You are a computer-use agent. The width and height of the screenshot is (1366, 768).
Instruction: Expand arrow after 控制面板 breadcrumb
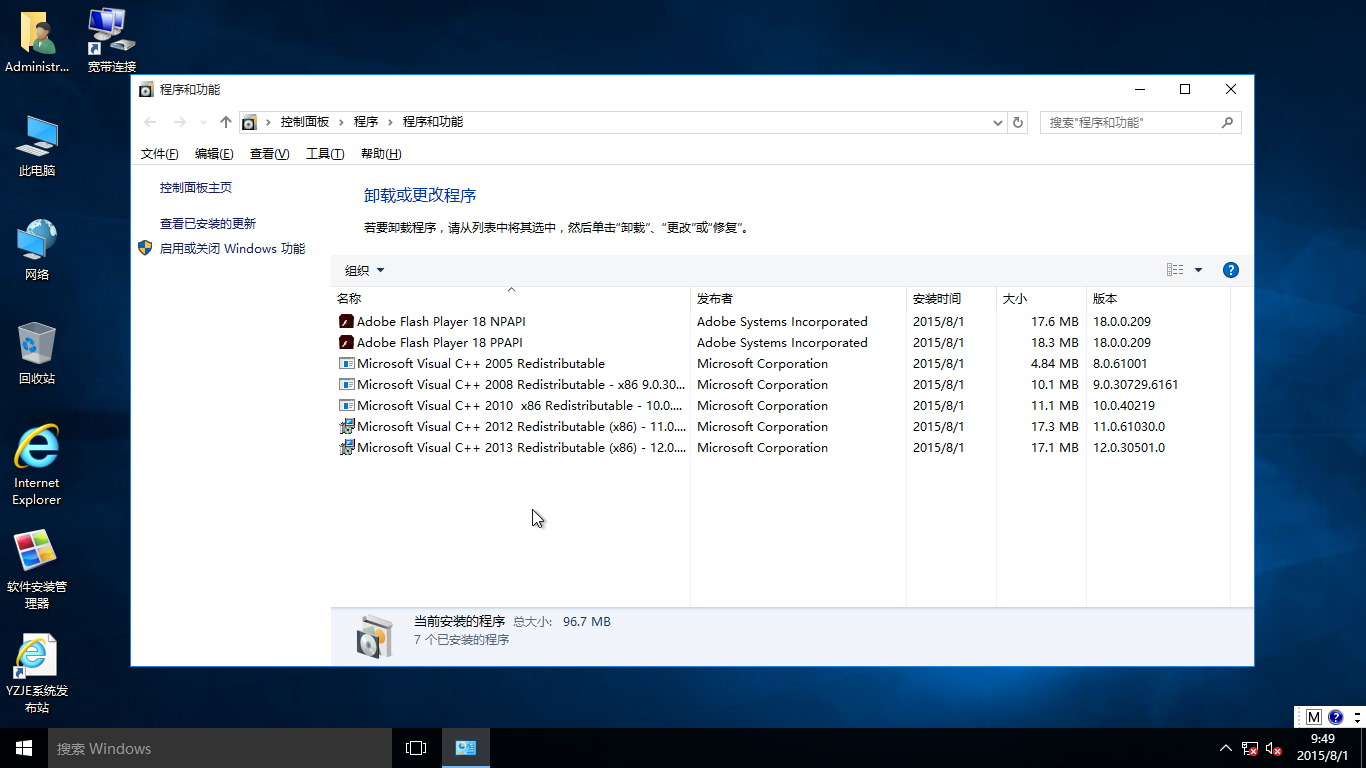click(x=341, y=122)
